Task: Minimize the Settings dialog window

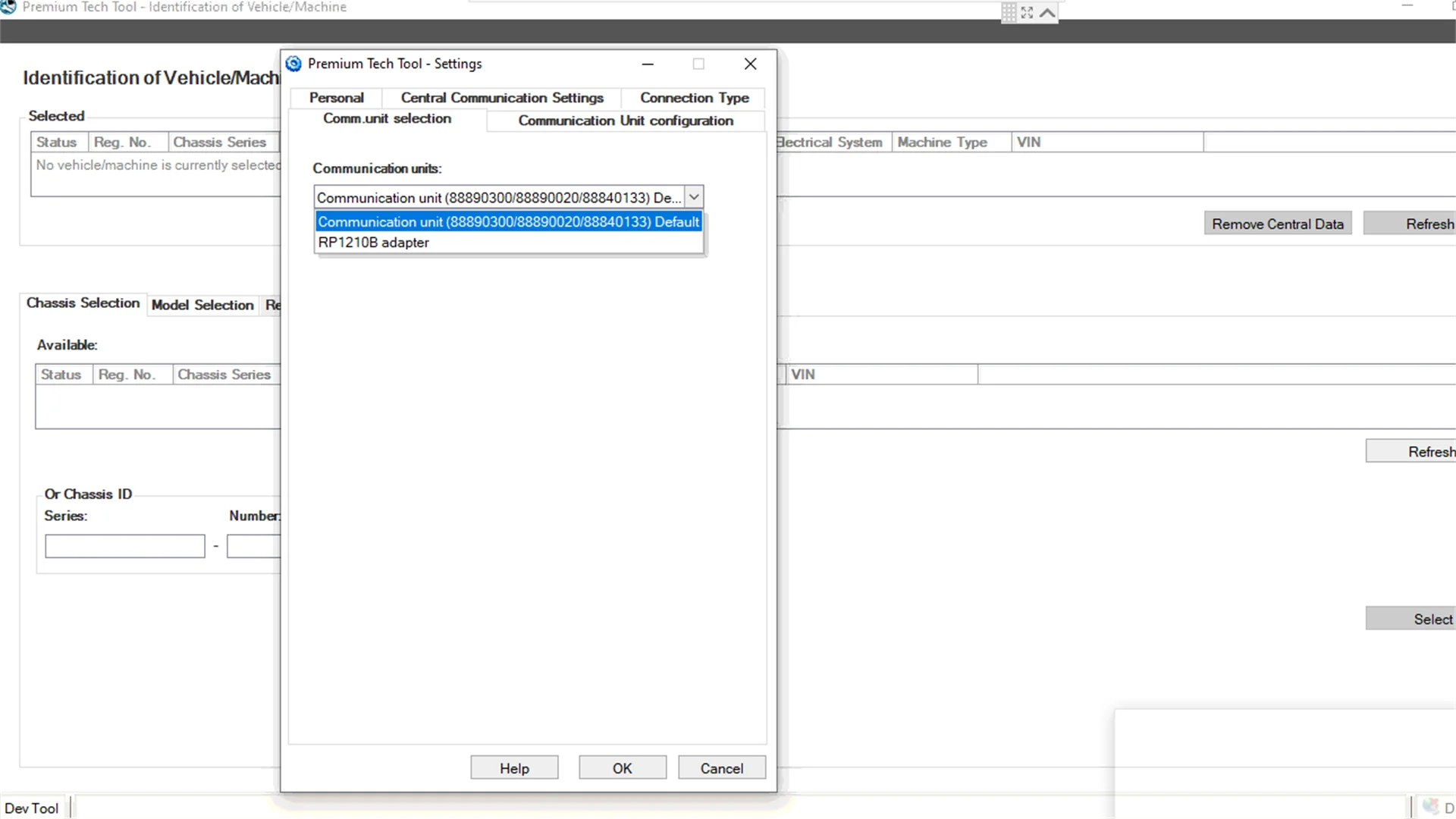Action: 648,64
